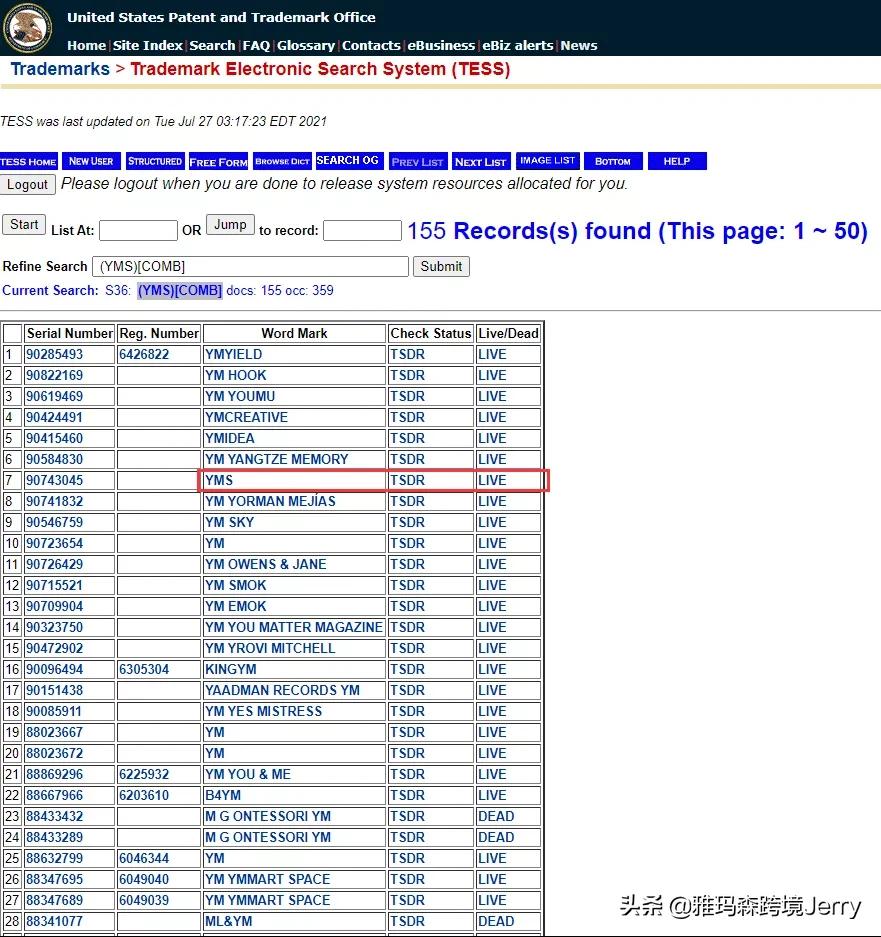881x937 pixels.
Task: Click the USPTO seal logo
Action: tap(27, 27)
